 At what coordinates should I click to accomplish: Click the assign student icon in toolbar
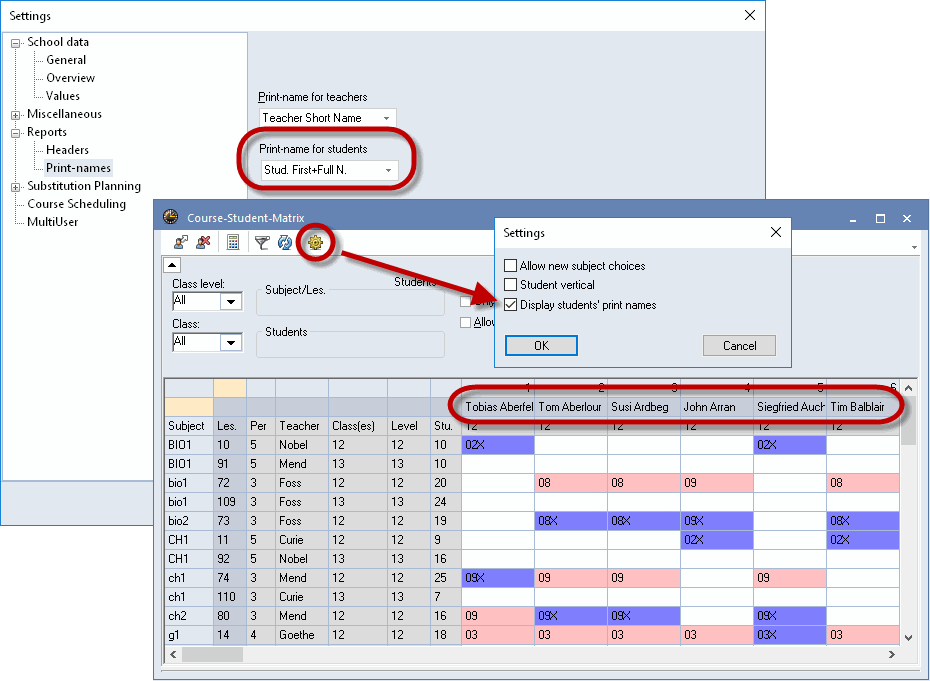181,242
